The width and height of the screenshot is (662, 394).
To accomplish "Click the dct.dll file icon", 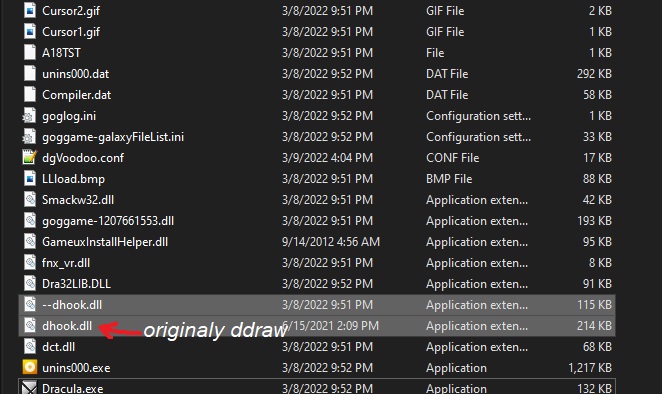I will [x=30, y=347].
